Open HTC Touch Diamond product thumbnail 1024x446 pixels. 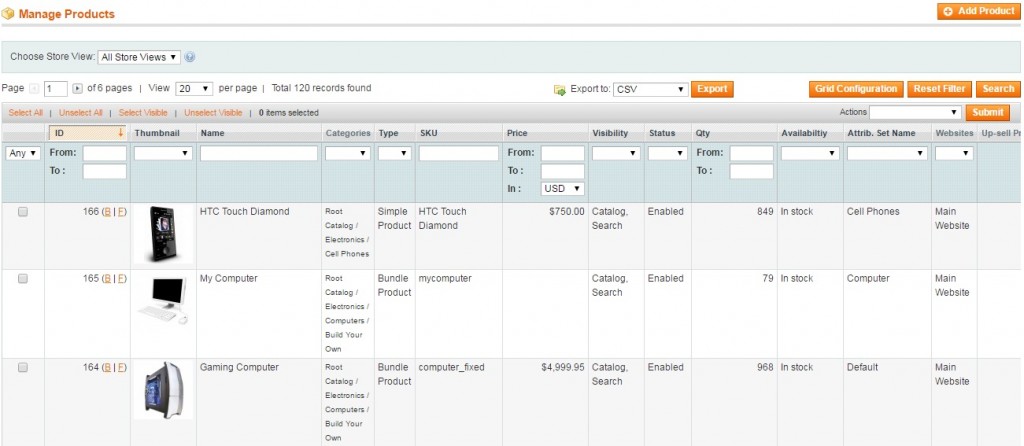163,235
